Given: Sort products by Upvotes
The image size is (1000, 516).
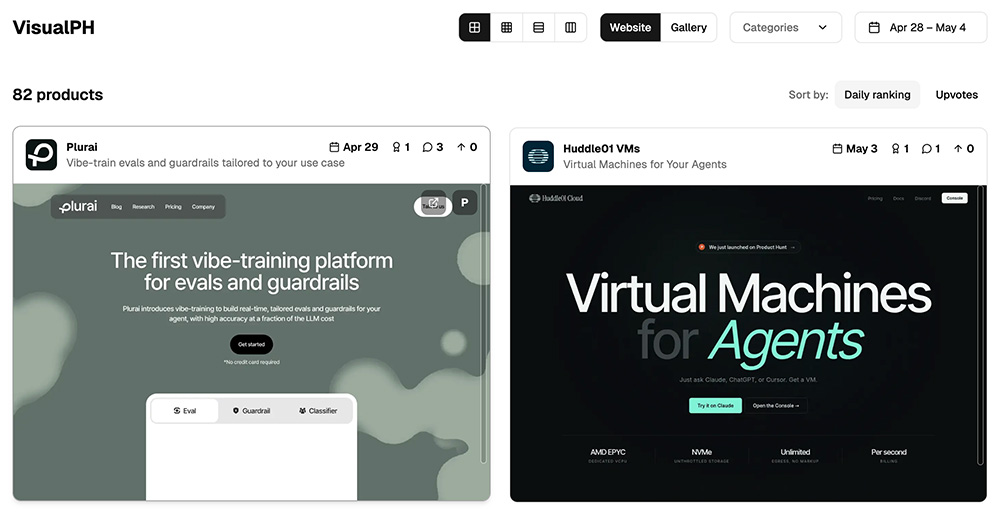Looking at the screenshot, I should (957, 94).
